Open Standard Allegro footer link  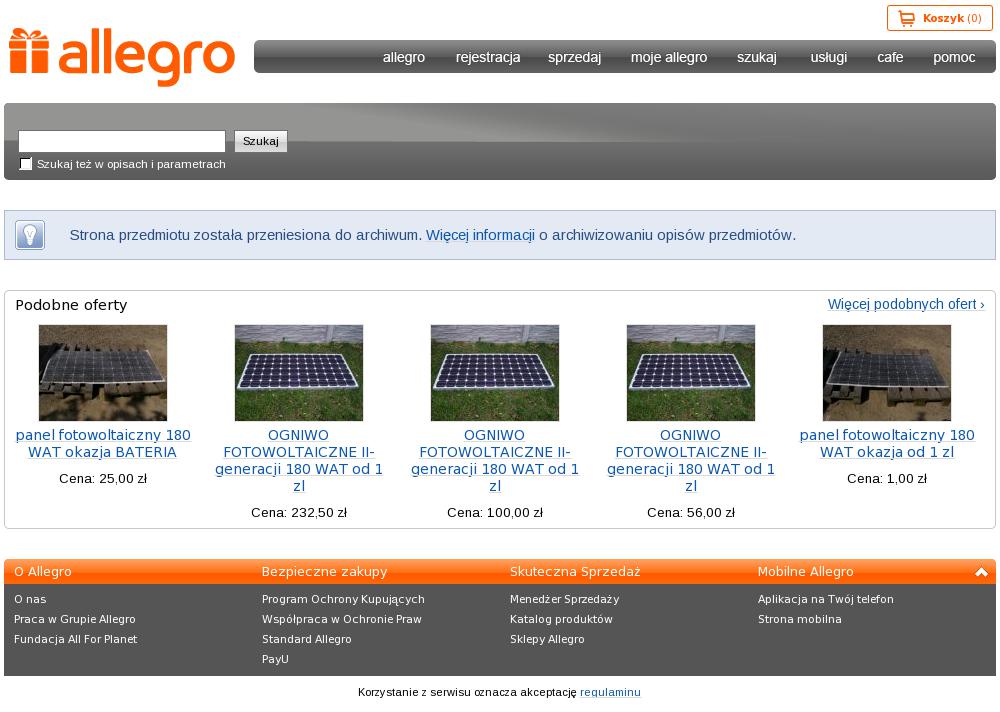(307, 639)
